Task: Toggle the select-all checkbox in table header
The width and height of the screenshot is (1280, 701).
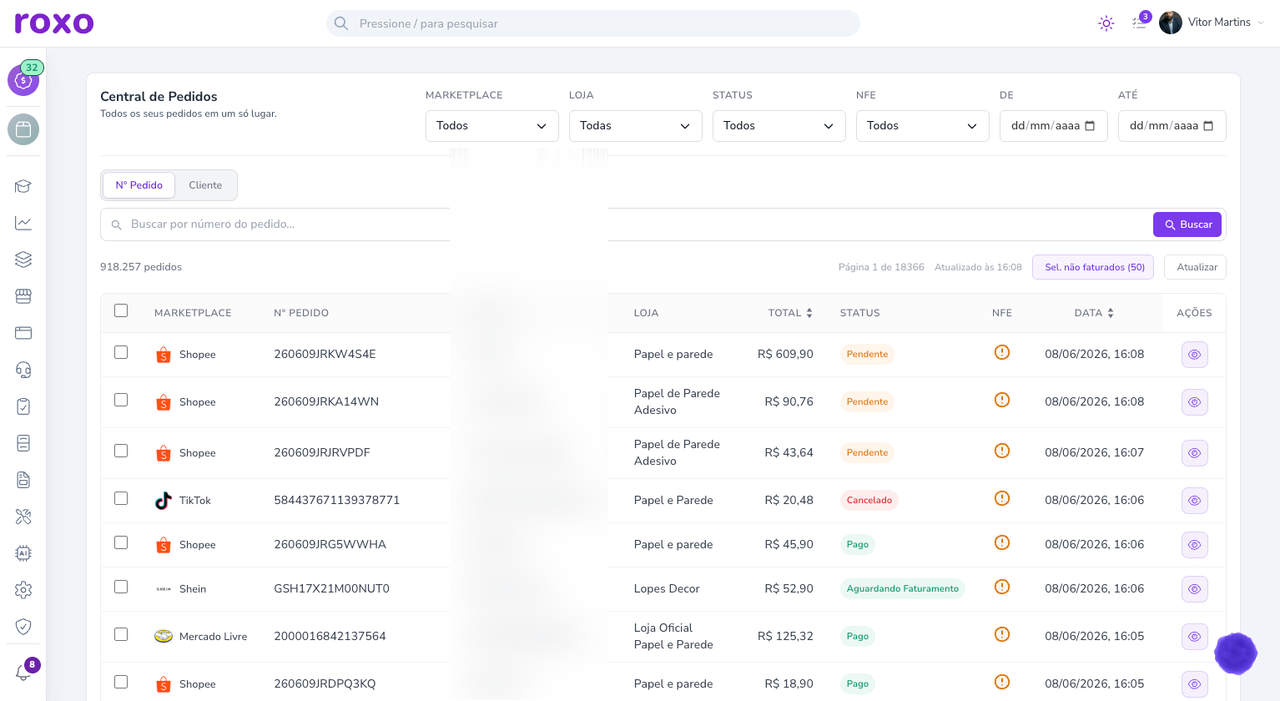Action: (121, 311)
